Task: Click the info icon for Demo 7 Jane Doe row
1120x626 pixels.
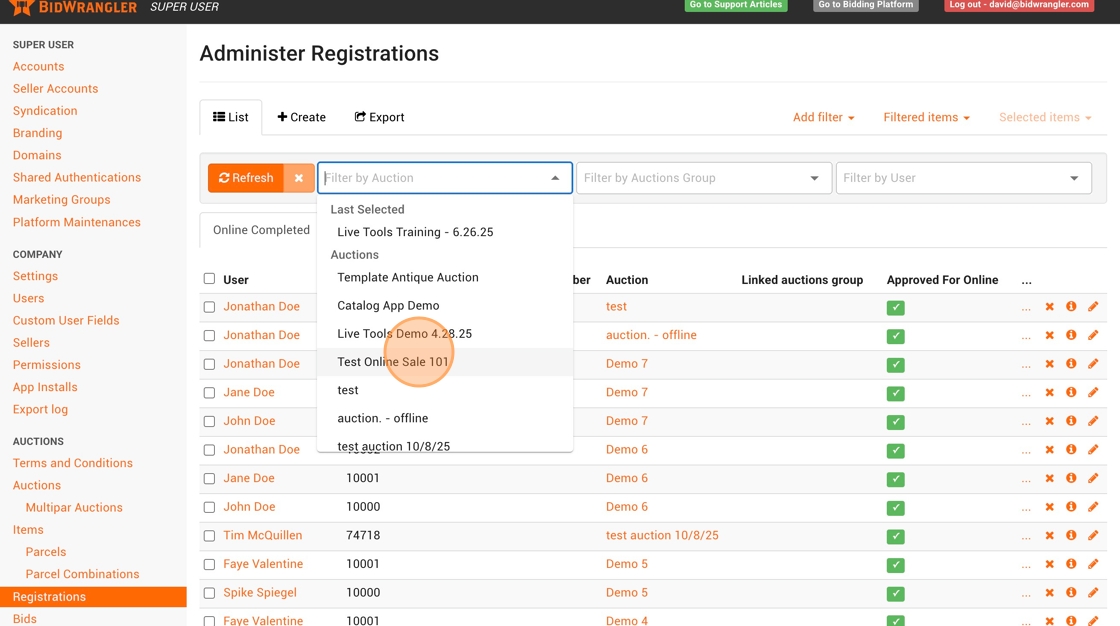Action: [x=1071, y=393]
